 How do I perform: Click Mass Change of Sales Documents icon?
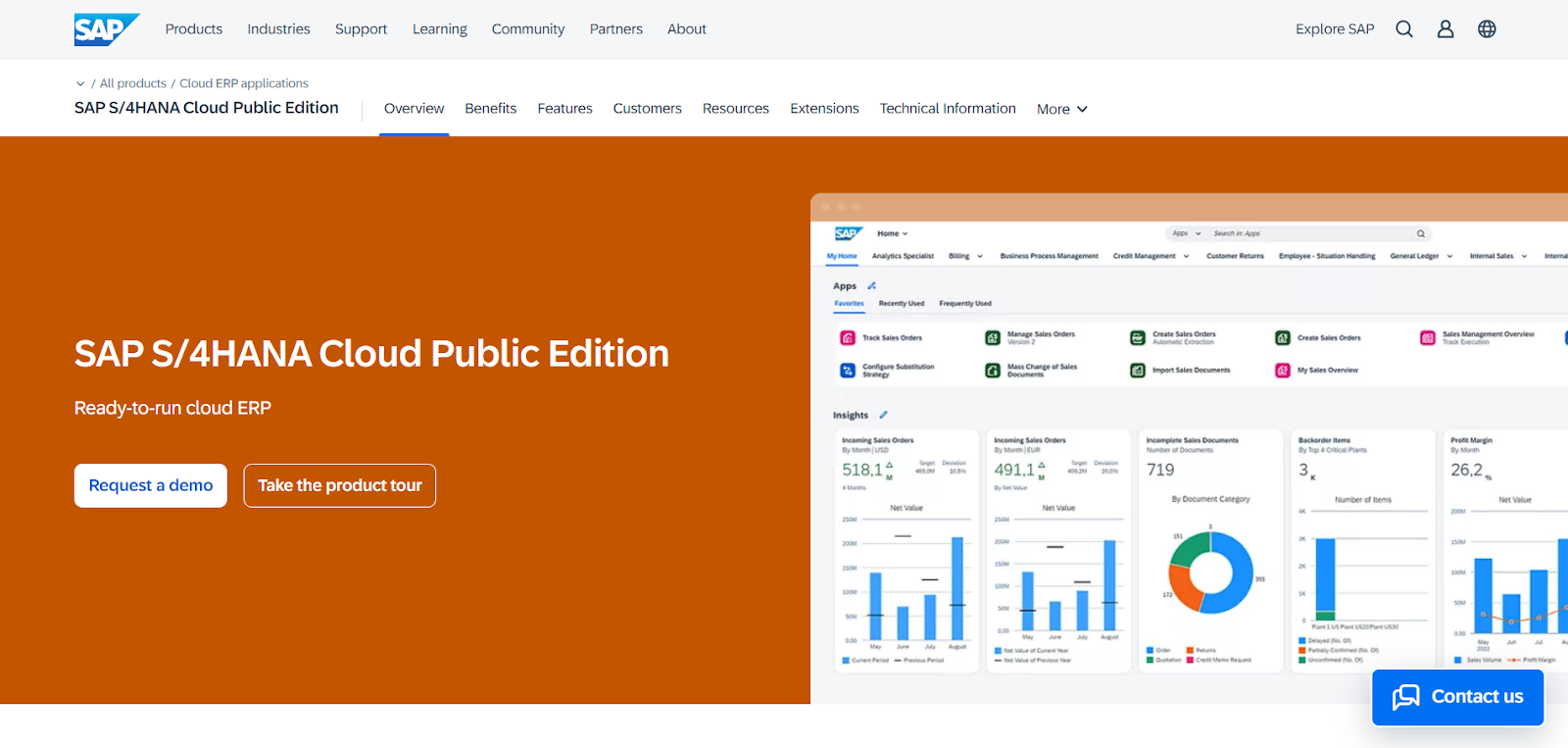pos(993,371)
